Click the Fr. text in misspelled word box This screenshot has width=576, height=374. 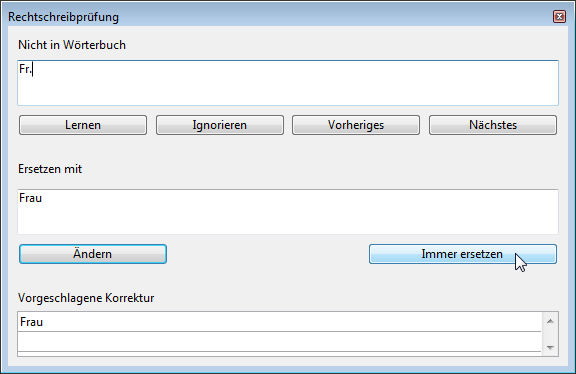[25, 69]
